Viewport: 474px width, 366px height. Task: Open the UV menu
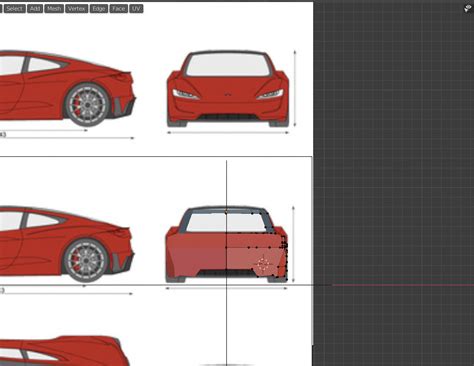coord(136,8)
